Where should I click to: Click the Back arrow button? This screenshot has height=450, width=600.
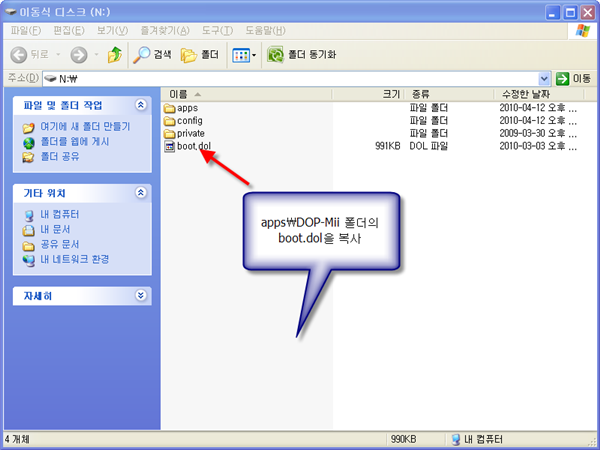18,55
